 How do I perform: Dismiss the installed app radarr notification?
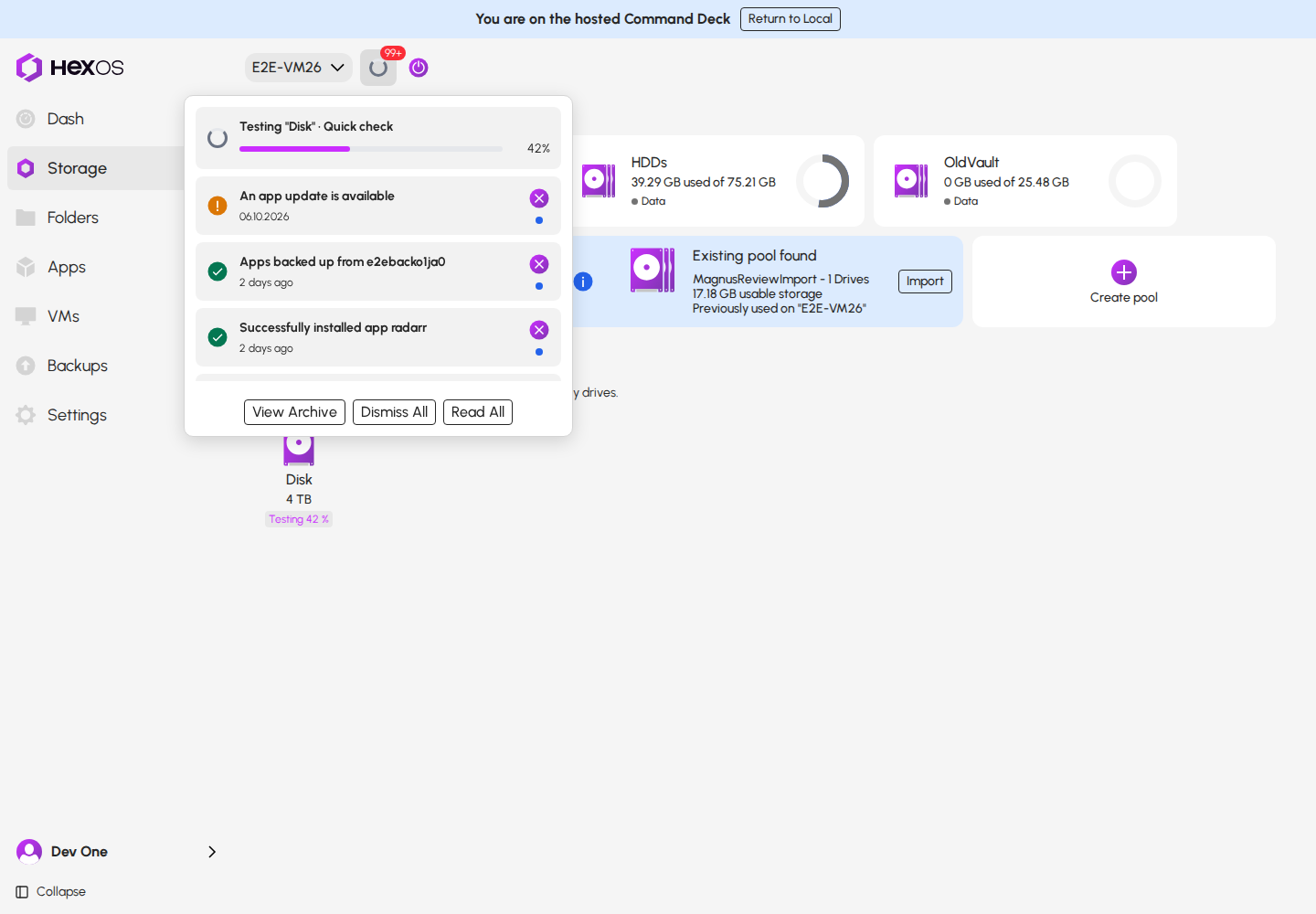[x=539, y=330]
